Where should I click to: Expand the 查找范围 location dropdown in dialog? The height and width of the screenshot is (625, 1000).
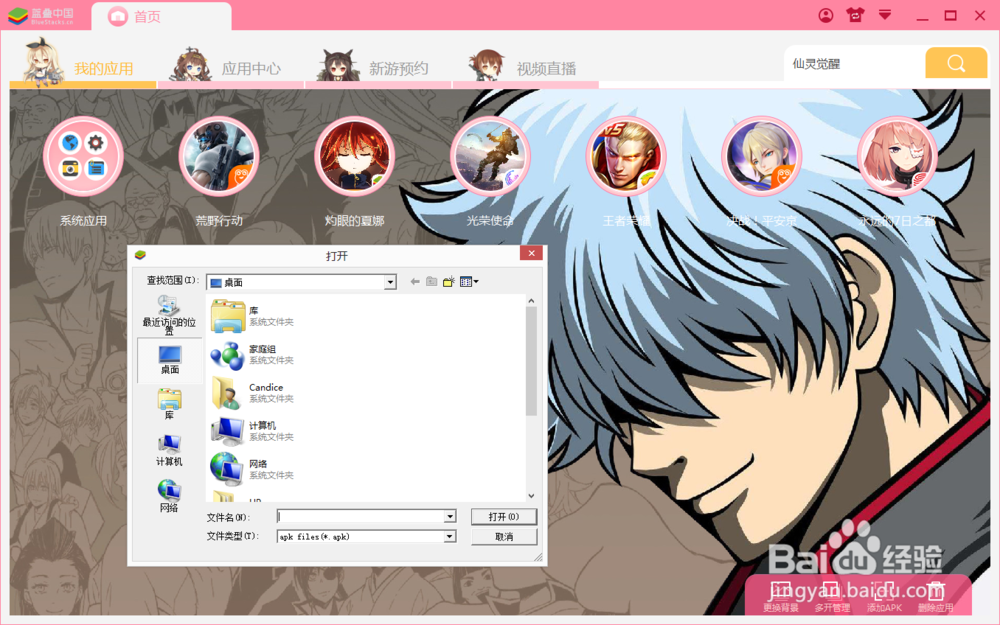coord(390,282)
